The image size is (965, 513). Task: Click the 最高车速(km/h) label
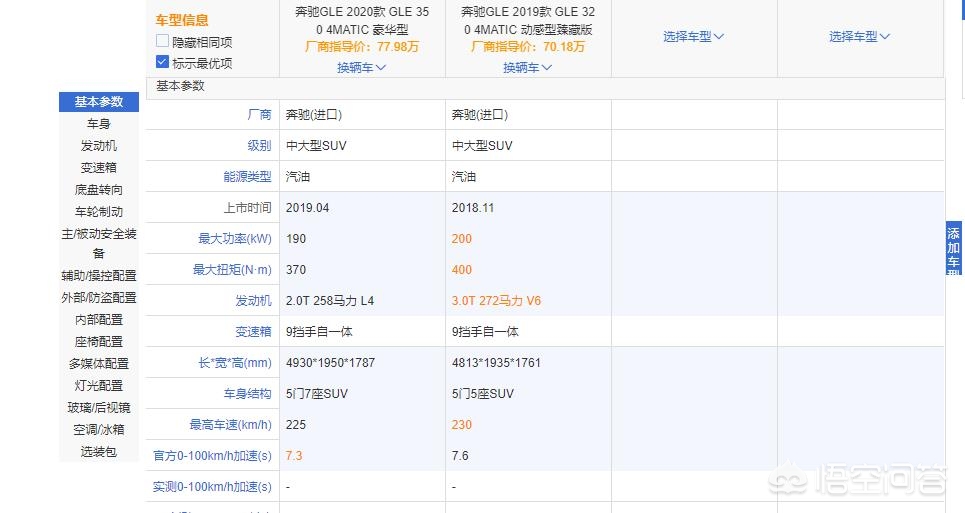[230, 424]
